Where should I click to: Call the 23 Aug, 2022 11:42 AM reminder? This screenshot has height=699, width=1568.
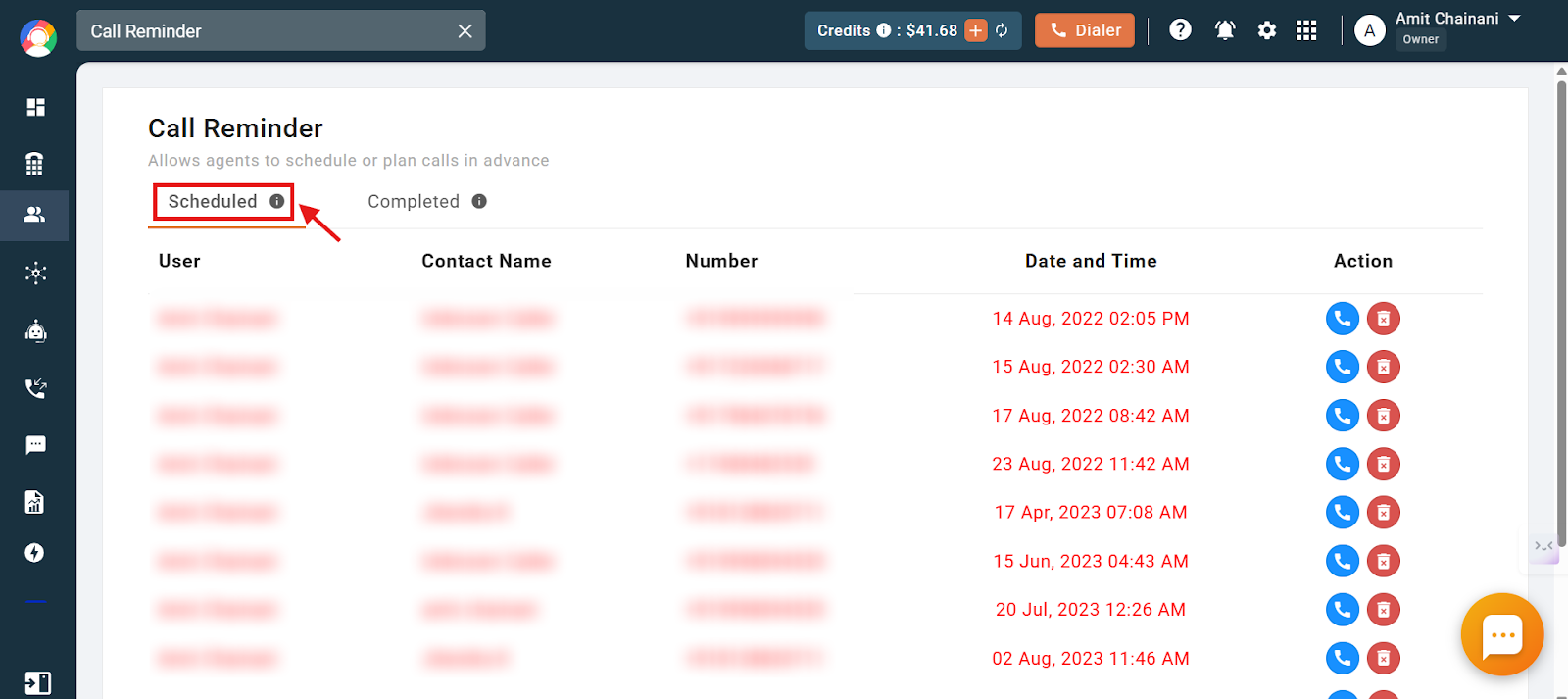(x=1343, y=464)
